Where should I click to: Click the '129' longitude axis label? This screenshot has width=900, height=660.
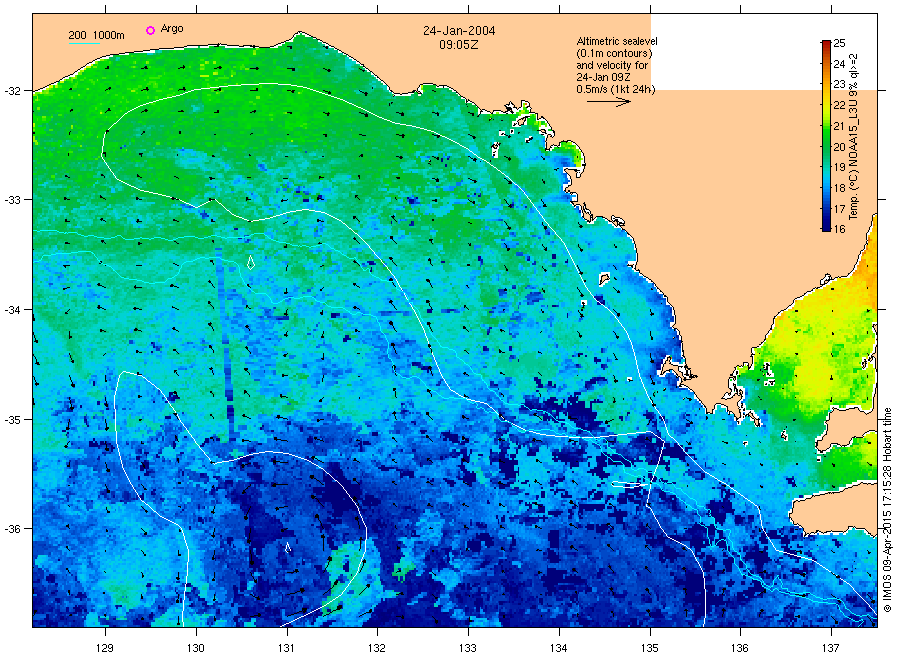[105, 648]
